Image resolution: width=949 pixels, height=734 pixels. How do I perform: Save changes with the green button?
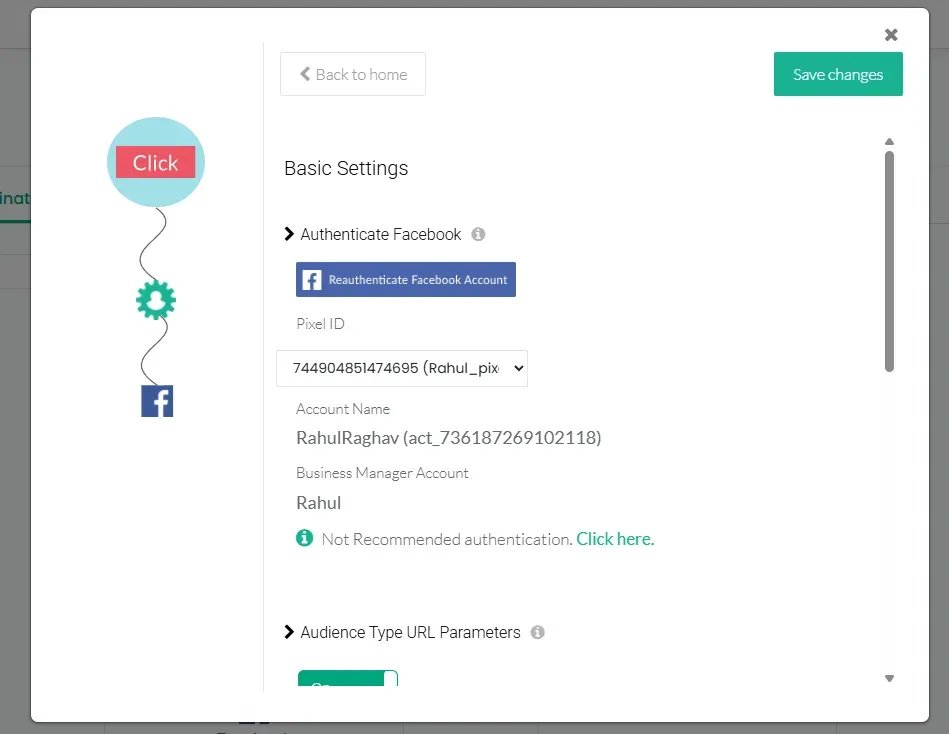(x=838, y=74)
